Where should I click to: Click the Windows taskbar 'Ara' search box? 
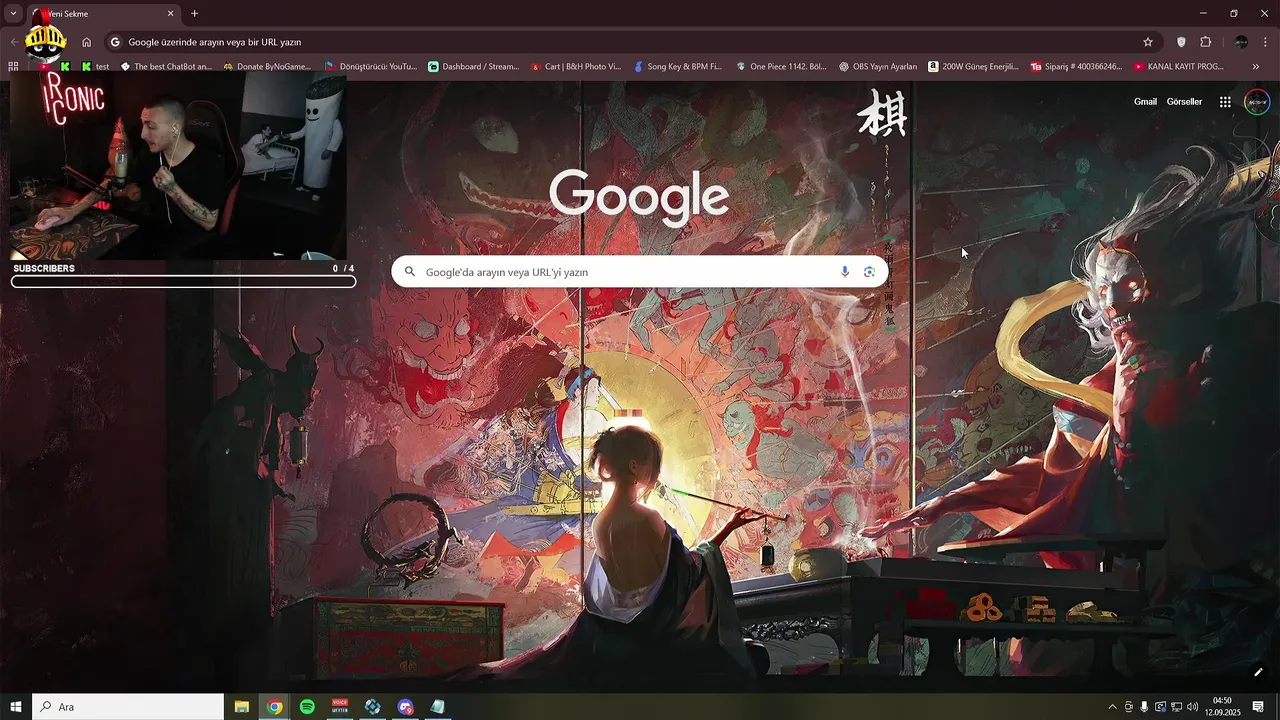coord(128,707)
